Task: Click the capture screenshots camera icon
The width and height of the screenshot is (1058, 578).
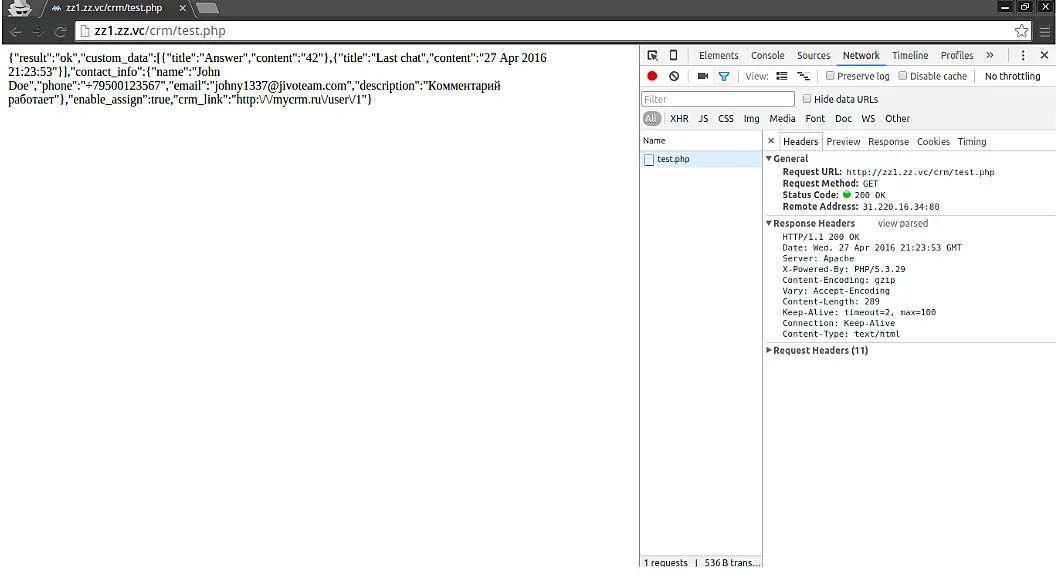Action: click(x=702, y=76)
